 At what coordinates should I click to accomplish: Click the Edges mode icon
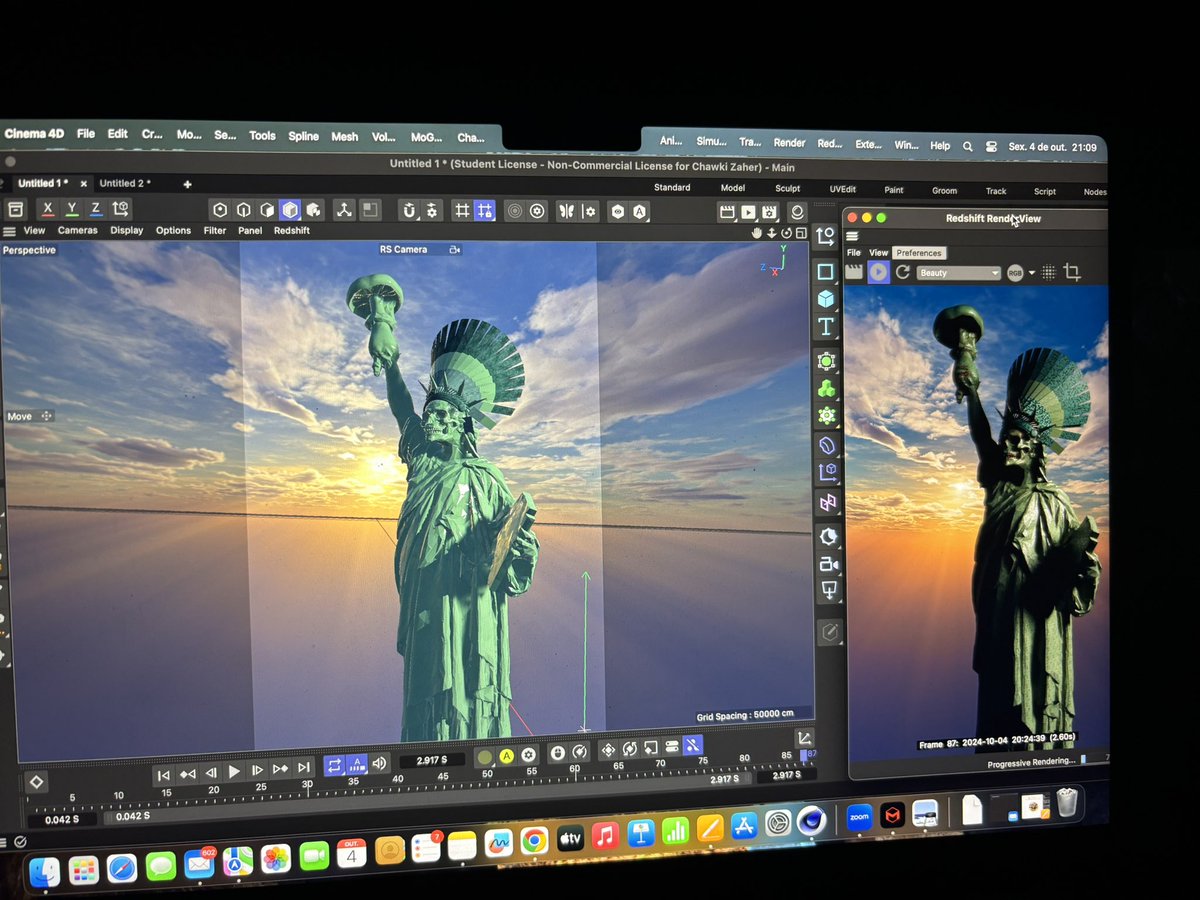point(243,210)
